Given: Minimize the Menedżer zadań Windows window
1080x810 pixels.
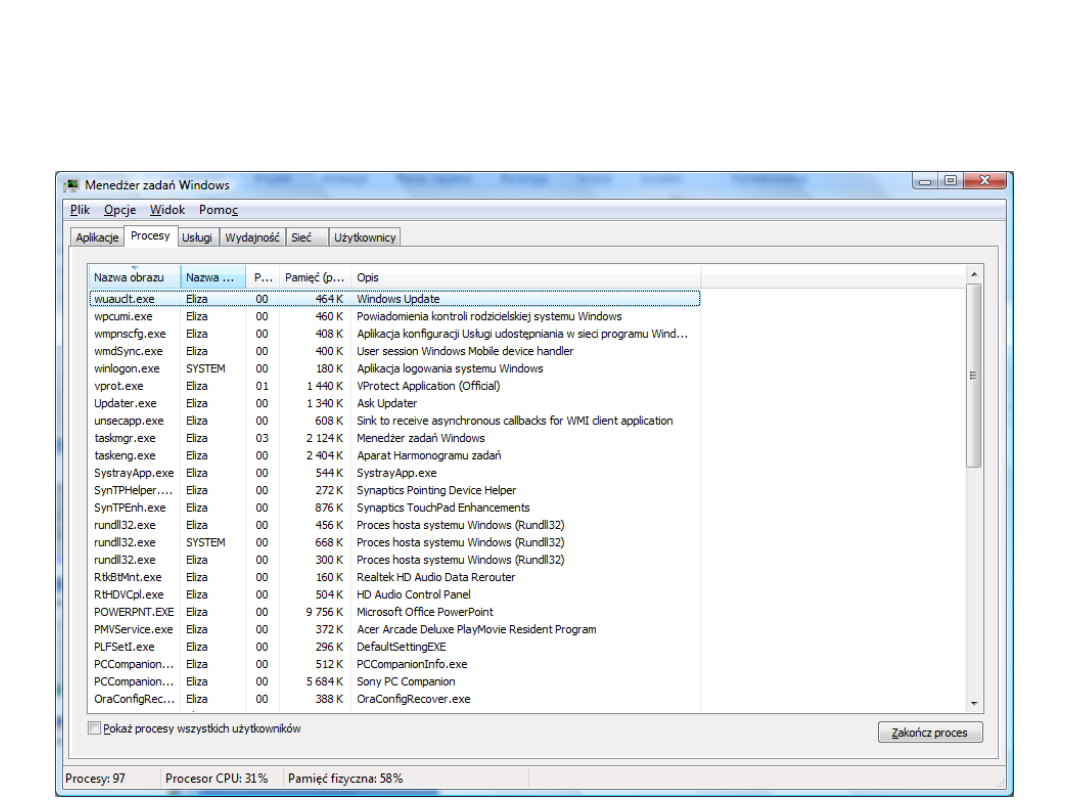Looking at the screenshot, I should (925, 181).
